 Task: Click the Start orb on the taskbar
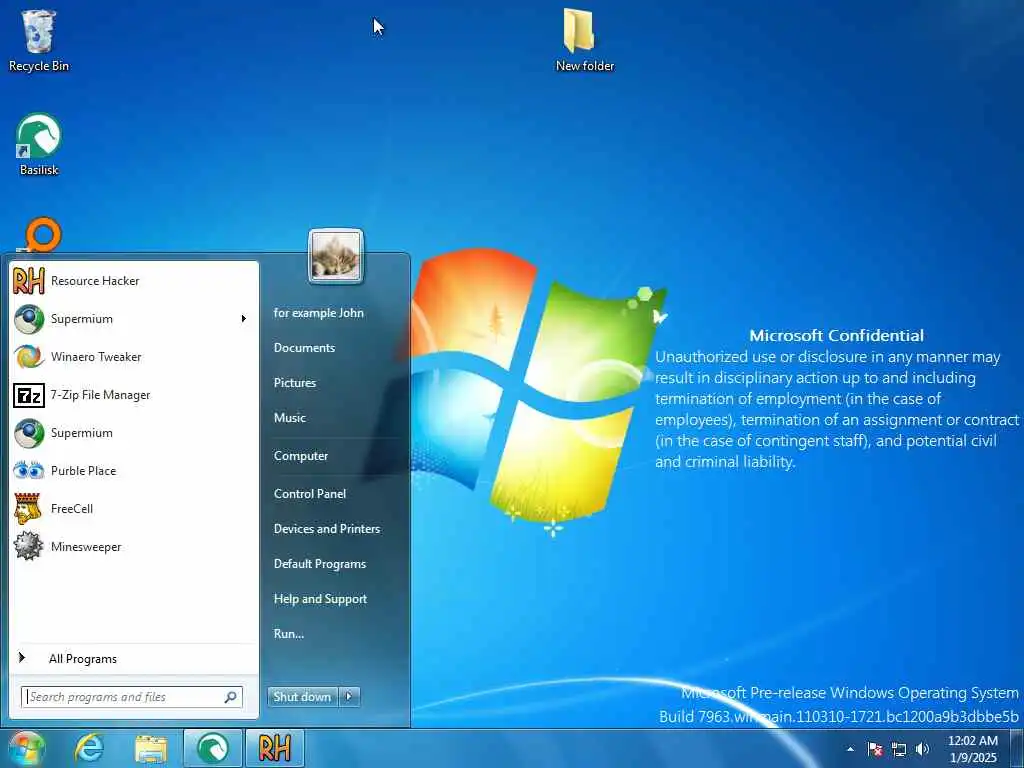click(26, 748)
